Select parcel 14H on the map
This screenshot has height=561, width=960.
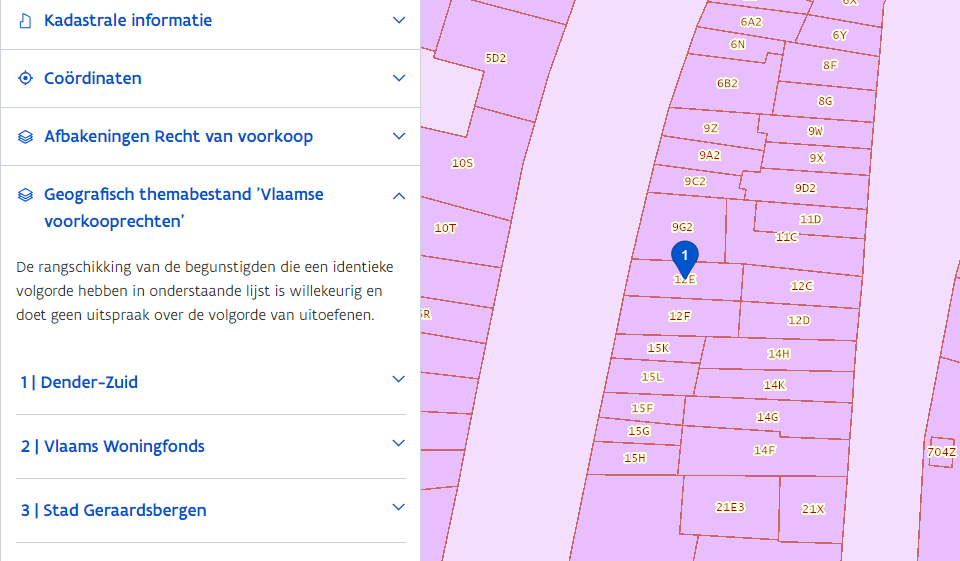(x=779, y=353)
